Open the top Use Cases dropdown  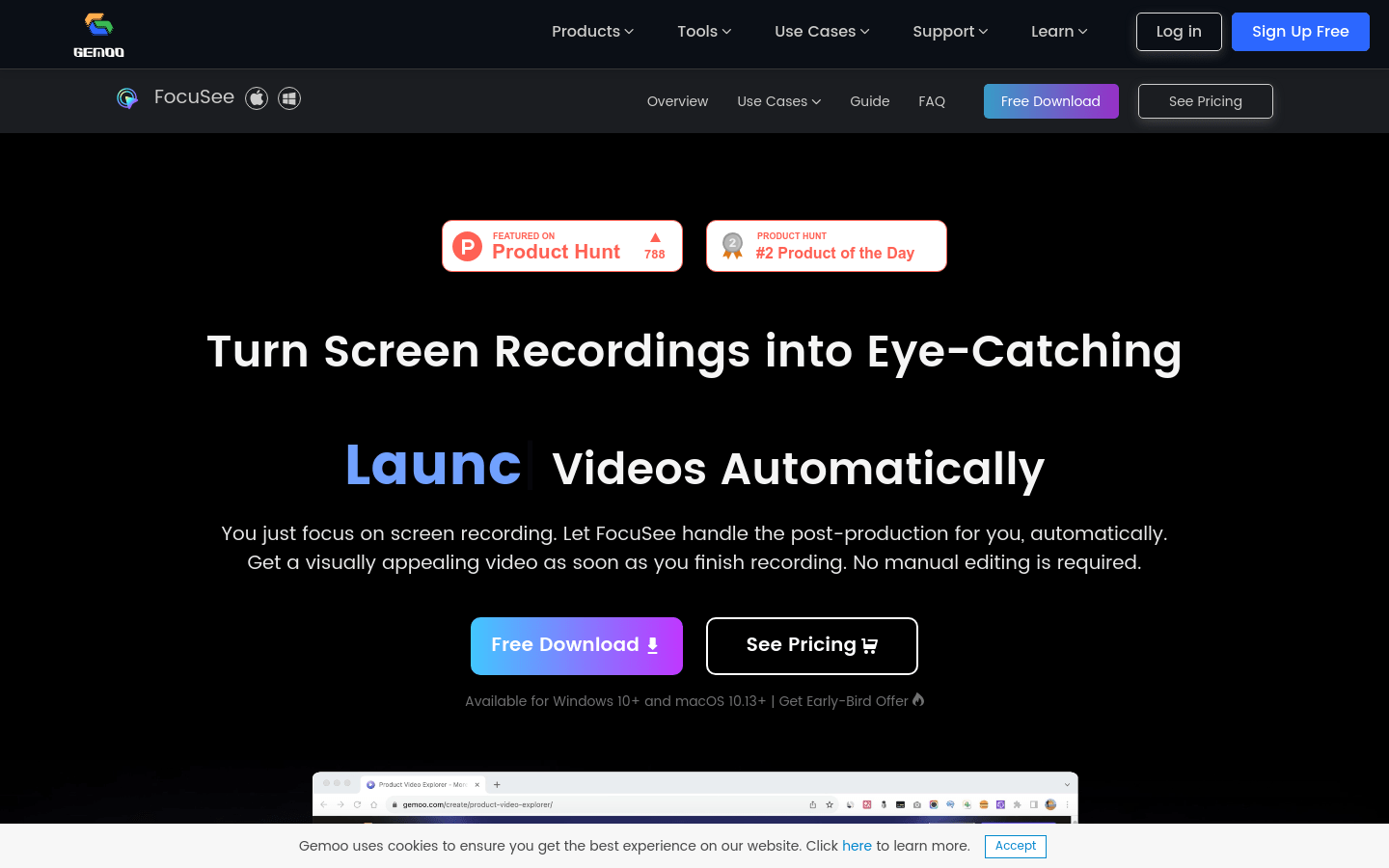(x=822, y=32)
